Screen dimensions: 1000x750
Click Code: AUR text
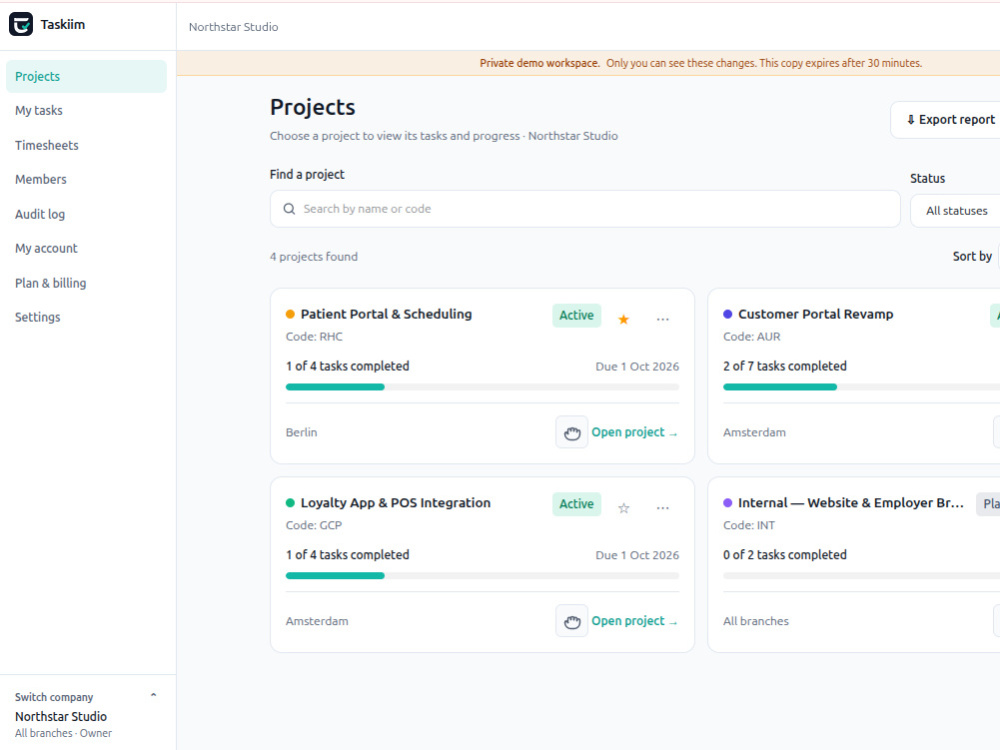pyautogui.click(x=751, y=337)
